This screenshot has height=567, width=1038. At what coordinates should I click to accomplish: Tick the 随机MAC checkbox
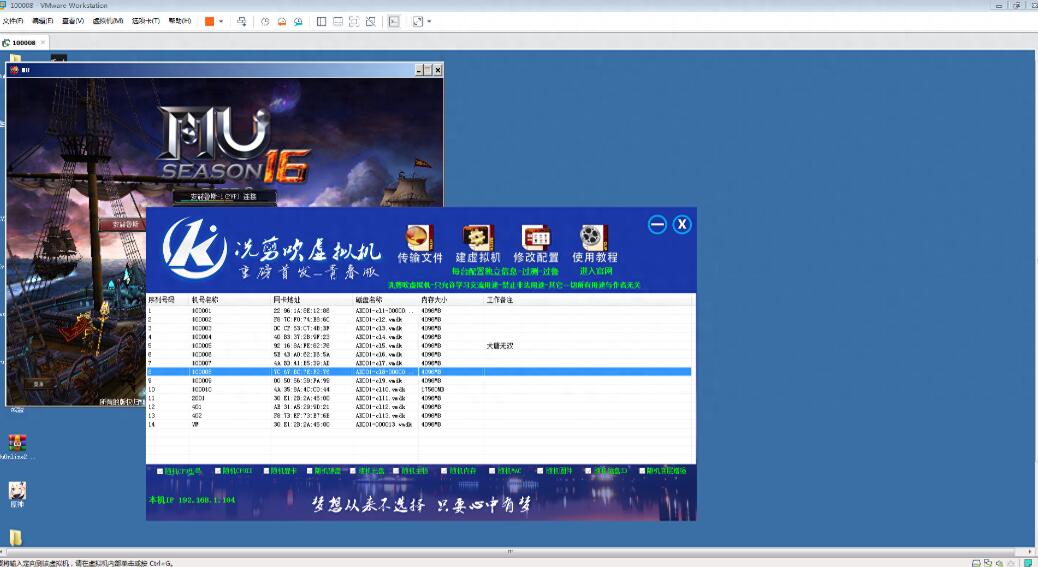492,471
